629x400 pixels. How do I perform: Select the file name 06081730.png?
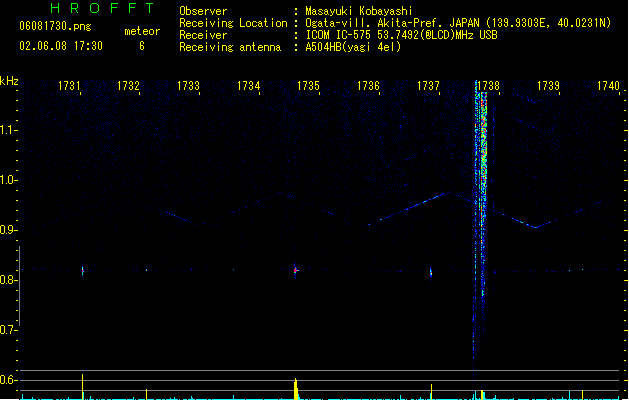[55, 26]
